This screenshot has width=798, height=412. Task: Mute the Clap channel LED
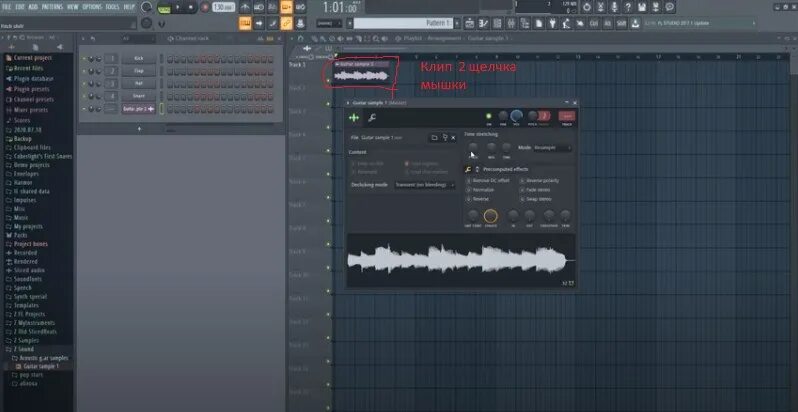(84, 71)
